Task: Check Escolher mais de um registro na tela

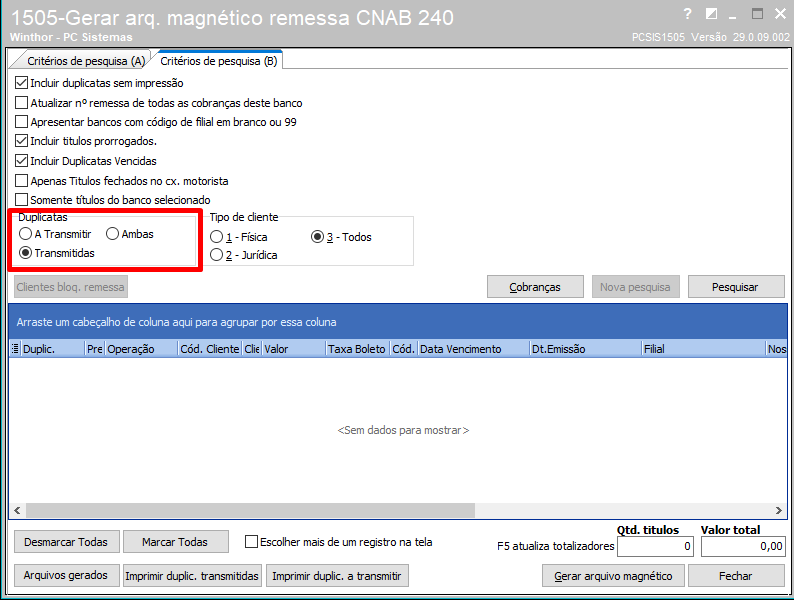Action: click(x=251, y=542)
